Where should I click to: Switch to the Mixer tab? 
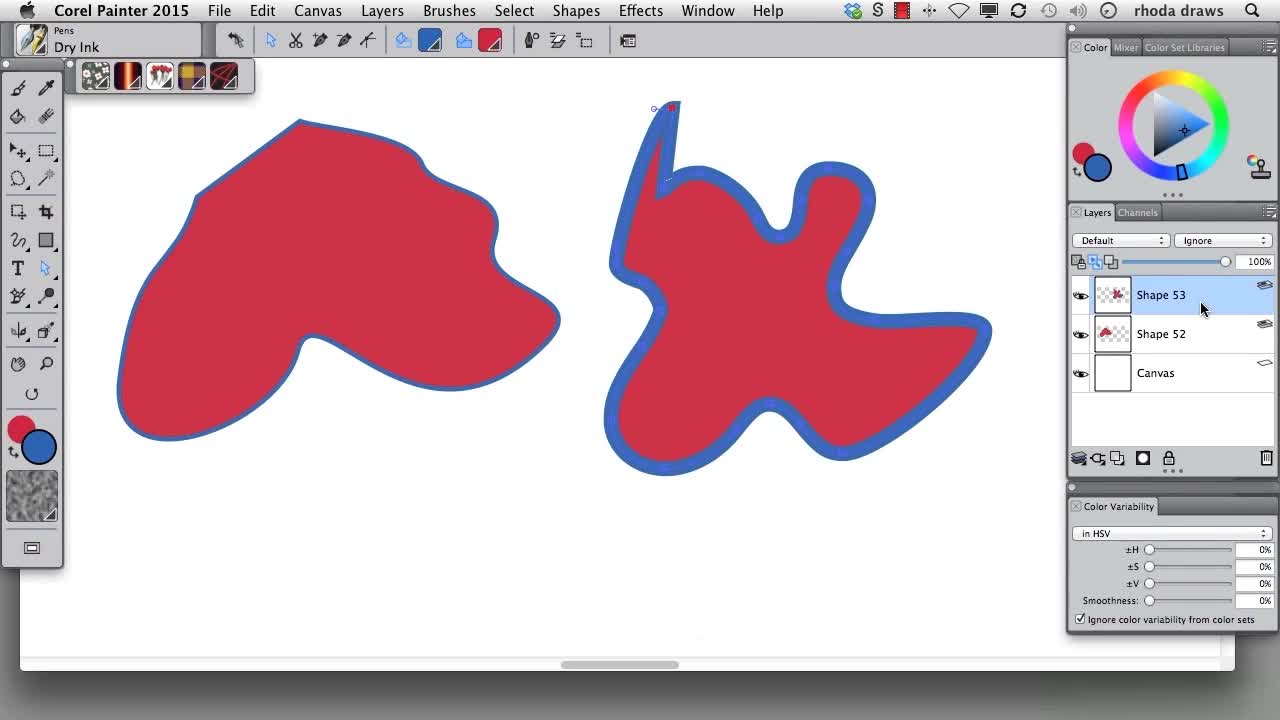click(x=1126, y=48)
